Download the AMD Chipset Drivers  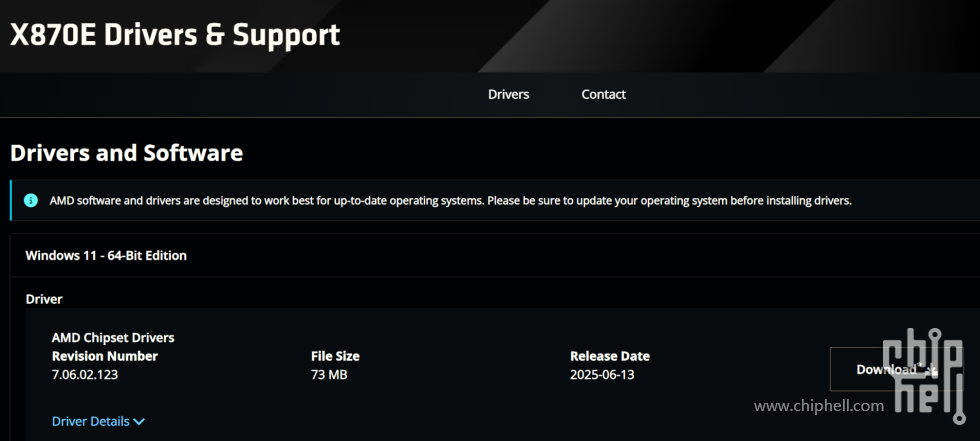pos(896,369)
